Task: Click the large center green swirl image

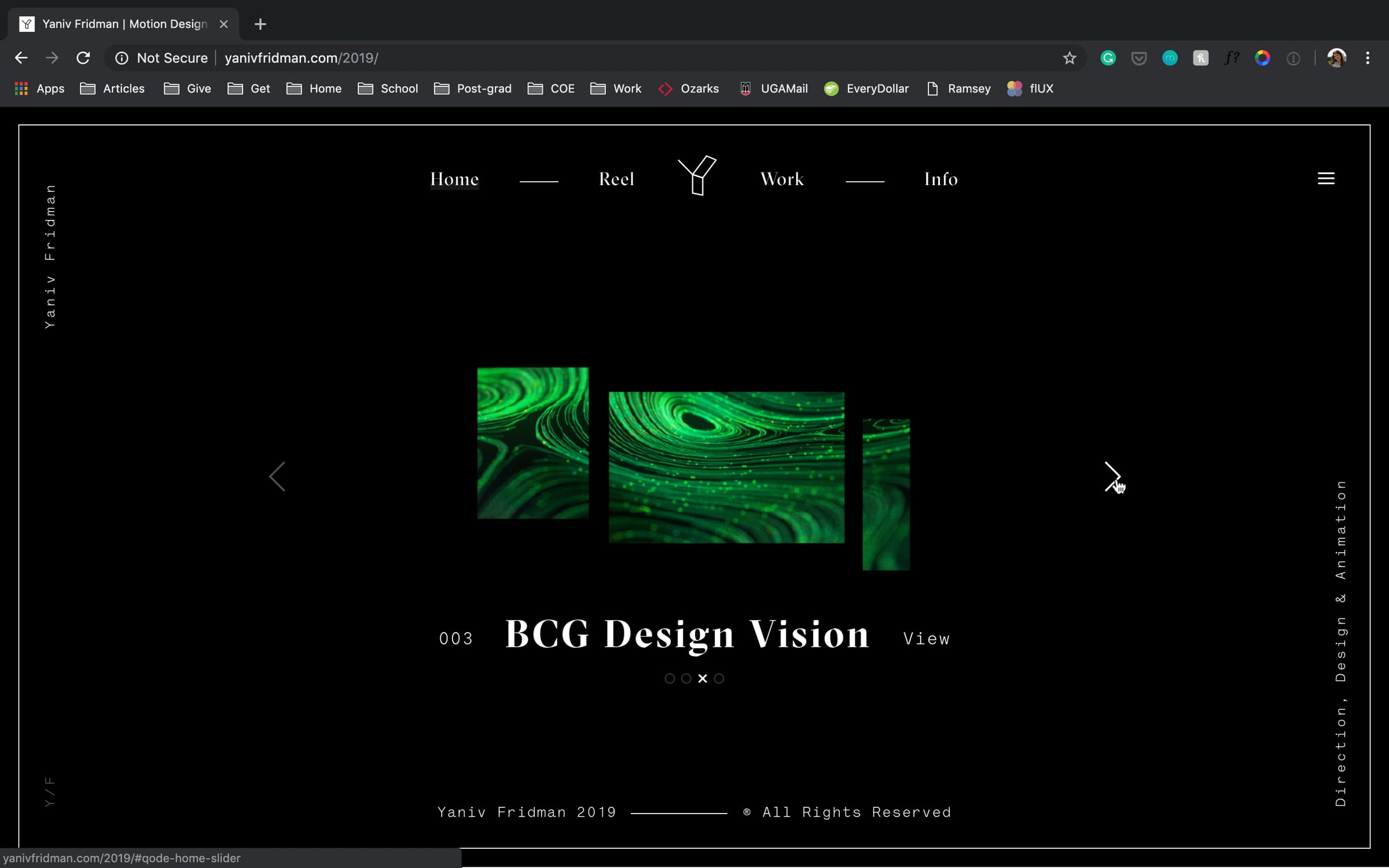Action: click(726, 468)
